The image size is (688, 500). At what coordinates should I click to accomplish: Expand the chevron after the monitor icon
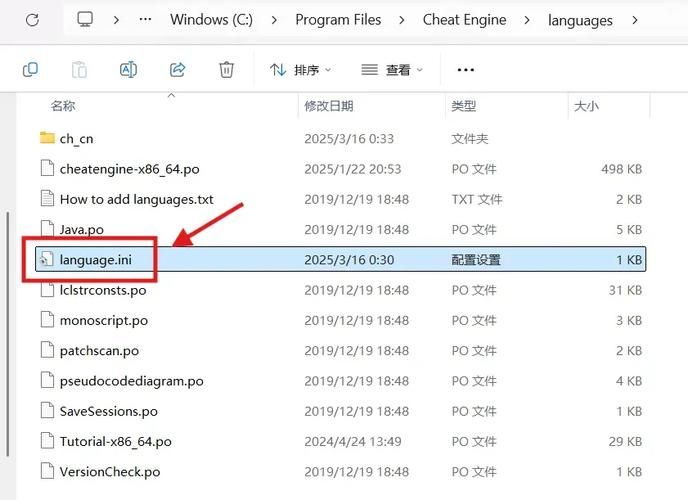coord(116,20)
